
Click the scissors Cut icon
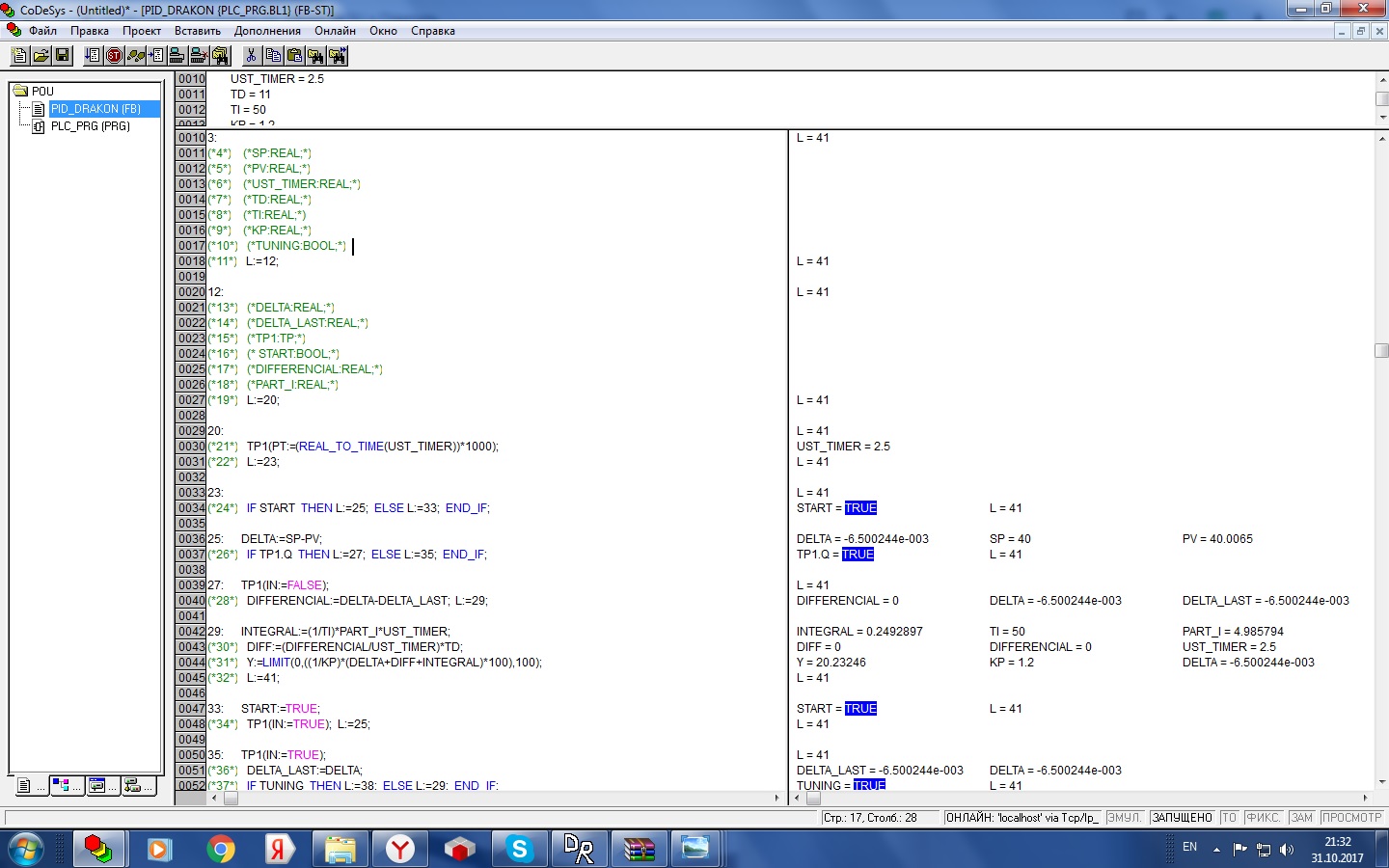pyautogui.click(x=251, y=56)
